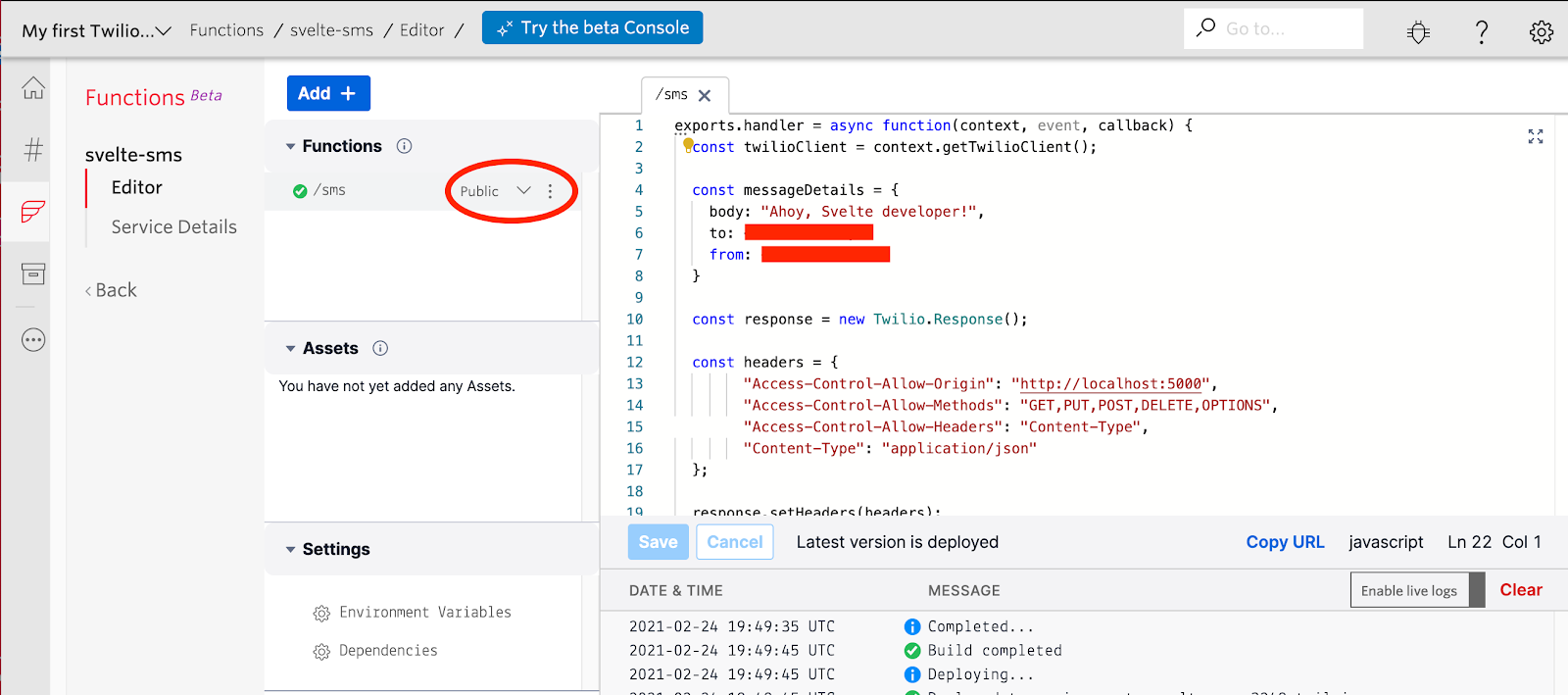Click the localhost:5000 URL in code
Image resolution: width=1568 pixels, height=695 pixels.
(x=1111, y=384)
